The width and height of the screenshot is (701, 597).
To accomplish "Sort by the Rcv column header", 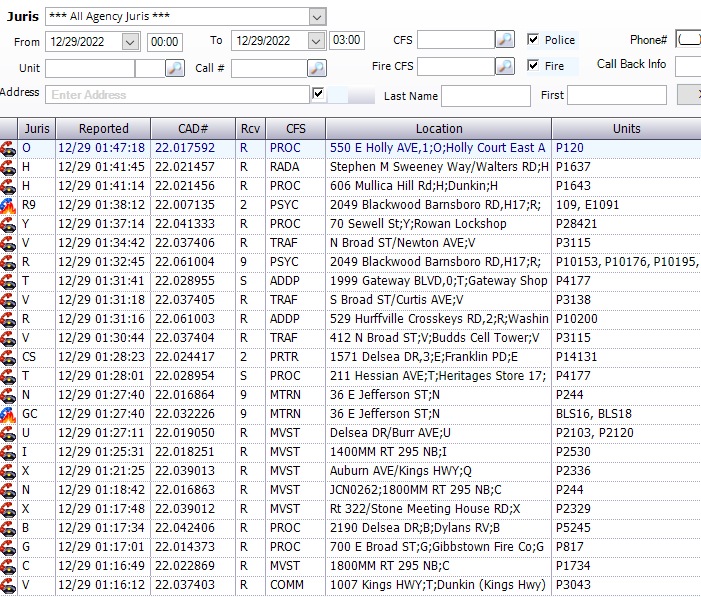I will (x=250, y=129).
